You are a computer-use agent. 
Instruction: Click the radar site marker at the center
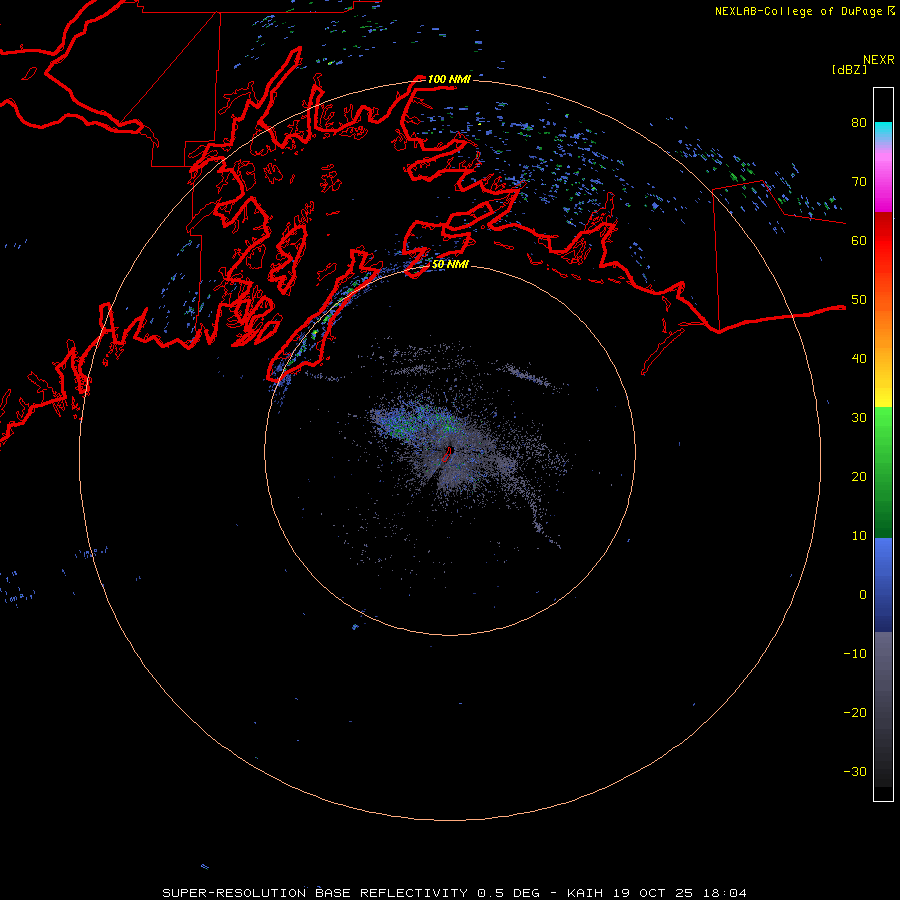[448, 453]
